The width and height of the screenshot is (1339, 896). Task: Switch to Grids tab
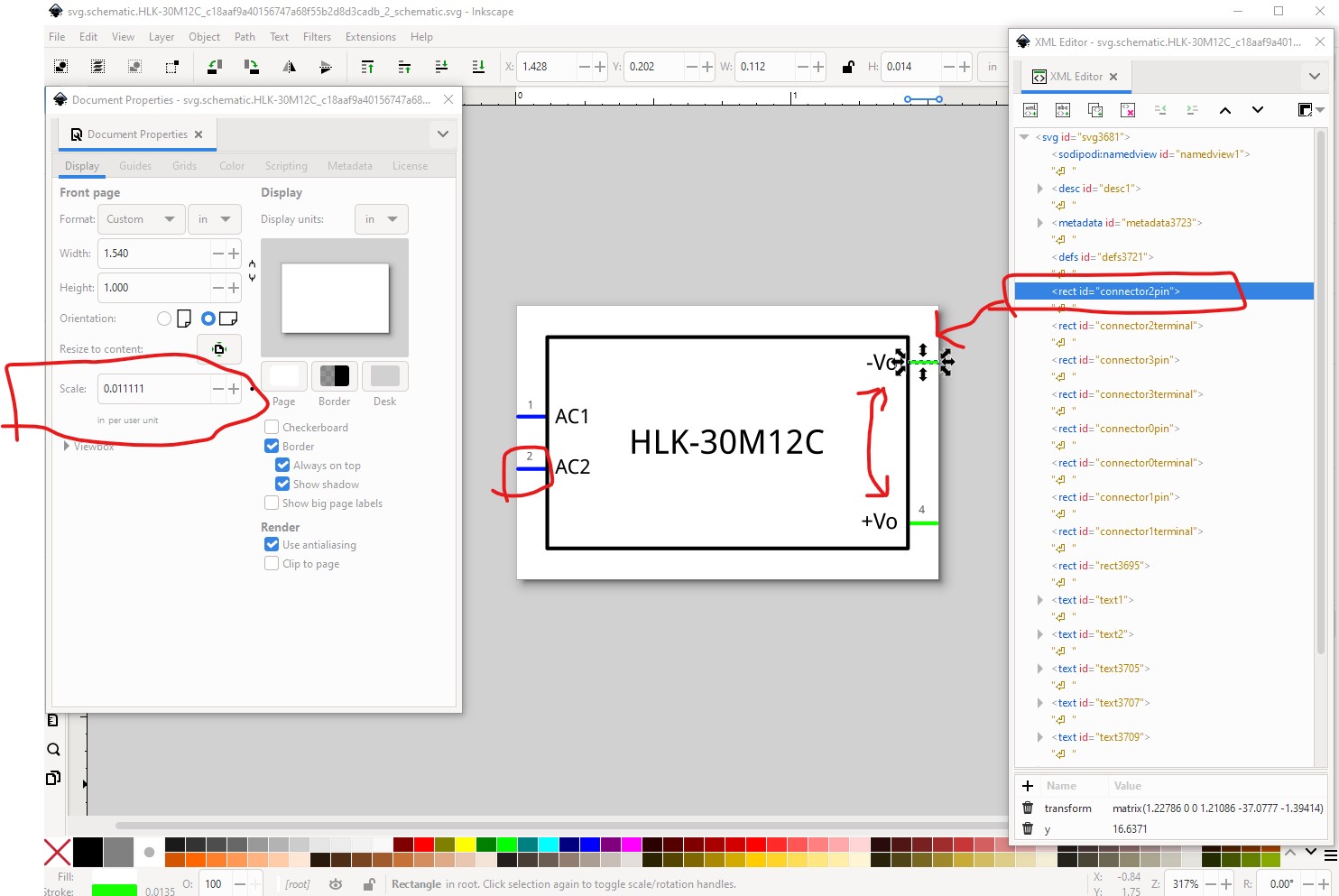click(184, 166)
